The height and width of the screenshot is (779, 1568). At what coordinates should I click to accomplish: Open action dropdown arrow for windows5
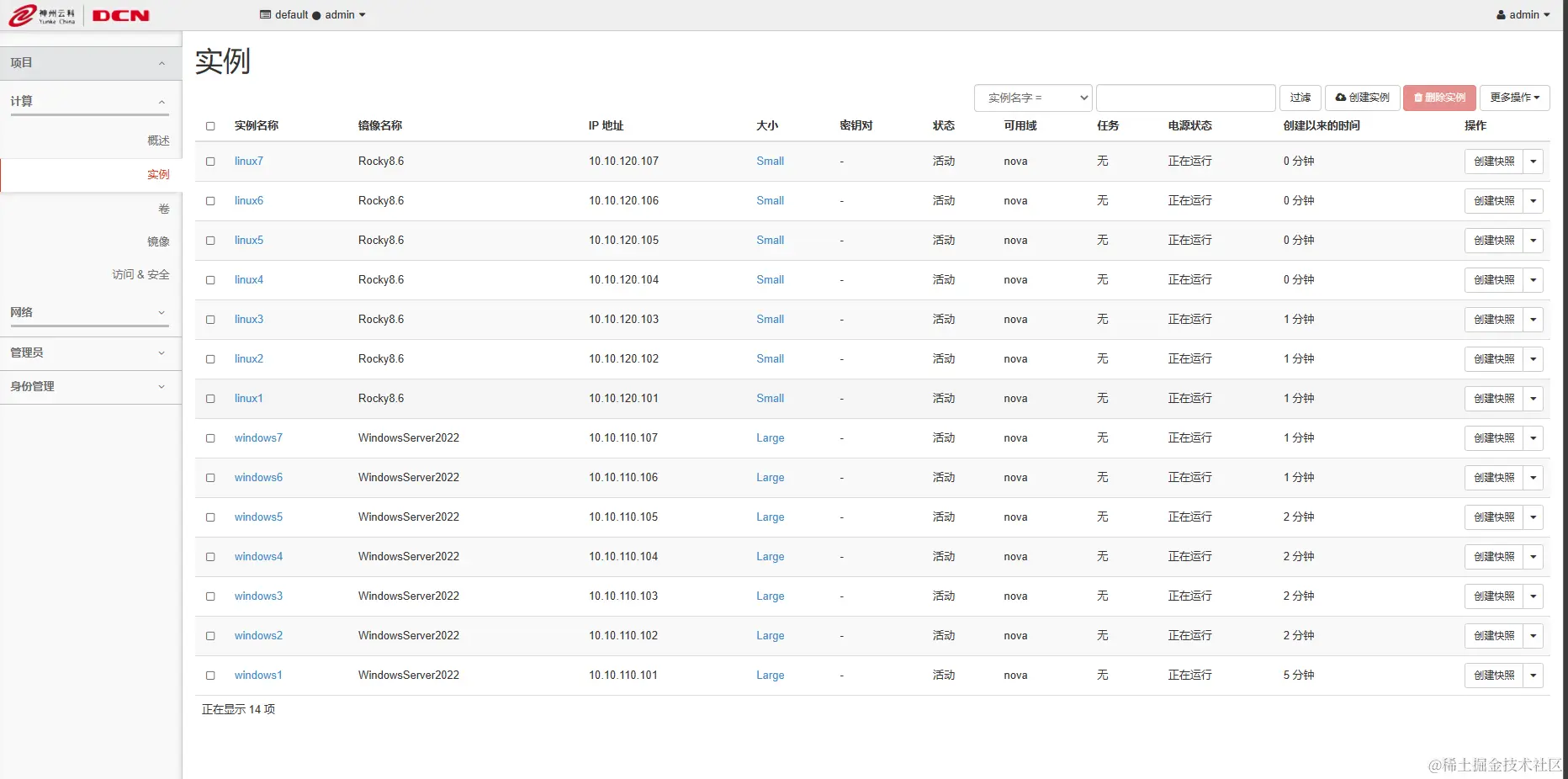click(x=1534, y=517)
